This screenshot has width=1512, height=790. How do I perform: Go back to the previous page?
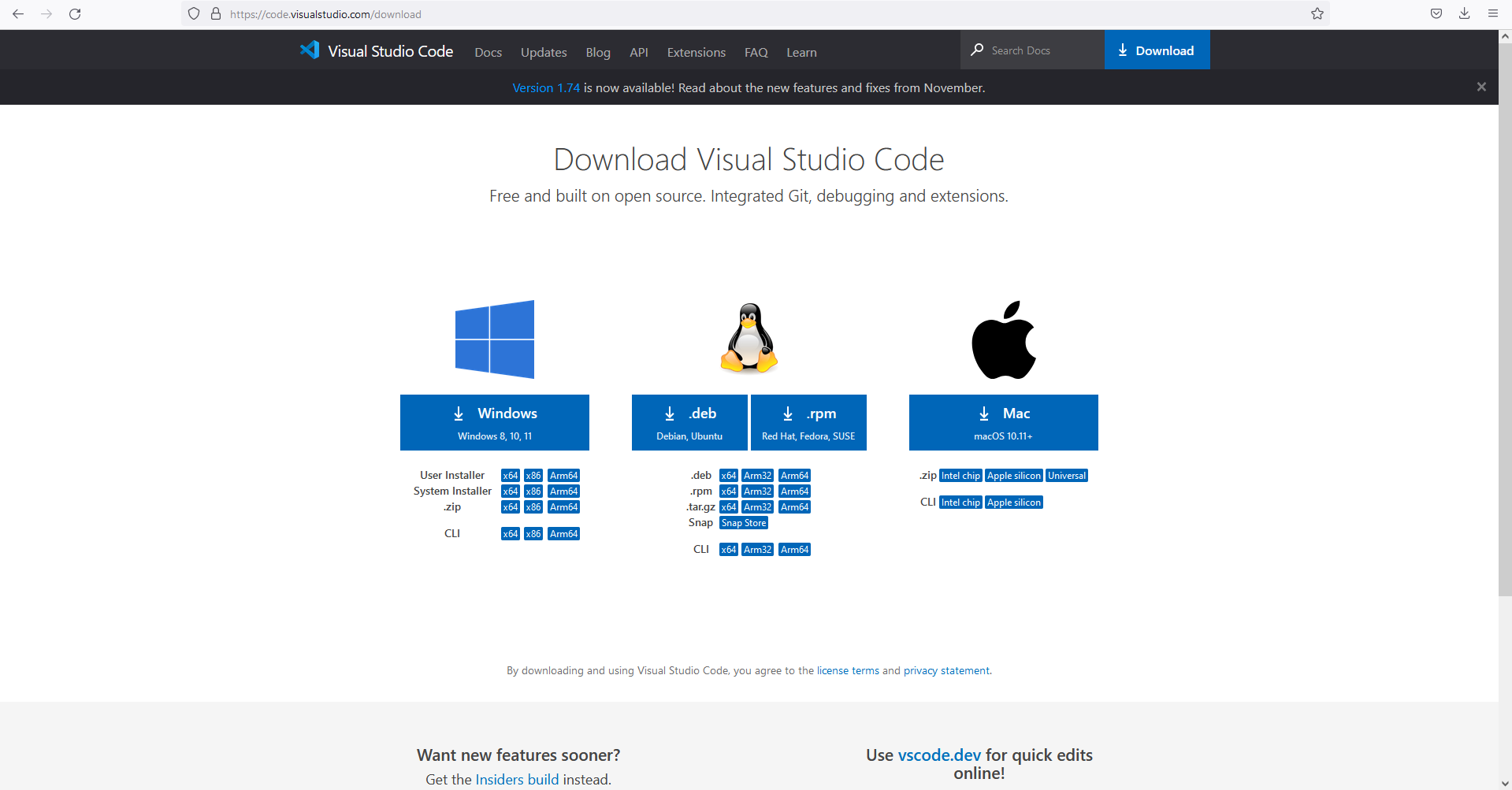18,14
